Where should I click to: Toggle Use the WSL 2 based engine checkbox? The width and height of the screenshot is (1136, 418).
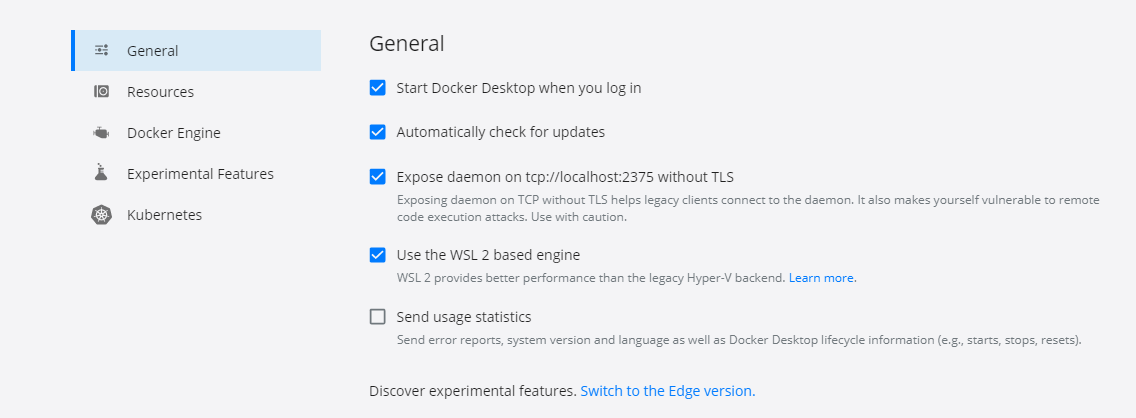point(377,255)
